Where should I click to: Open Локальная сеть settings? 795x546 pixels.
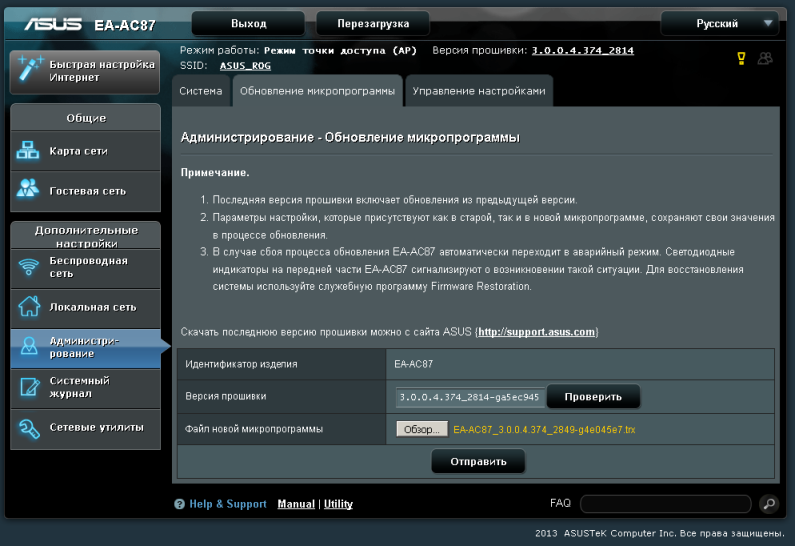point(85,307)
